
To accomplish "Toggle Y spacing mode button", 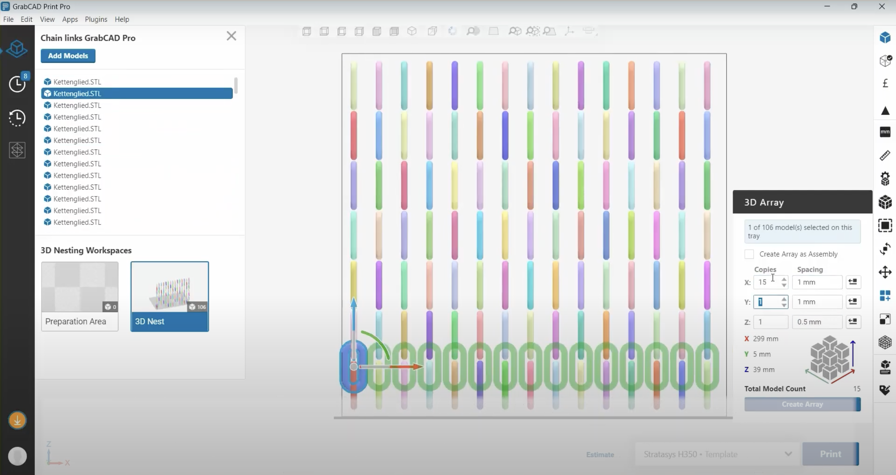I will pyautogui.click(x=853, y=302).
